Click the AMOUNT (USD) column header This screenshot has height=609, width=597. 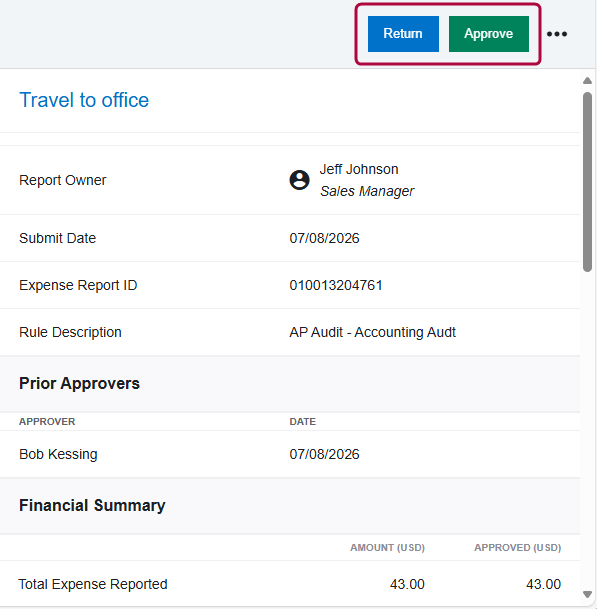387,548
